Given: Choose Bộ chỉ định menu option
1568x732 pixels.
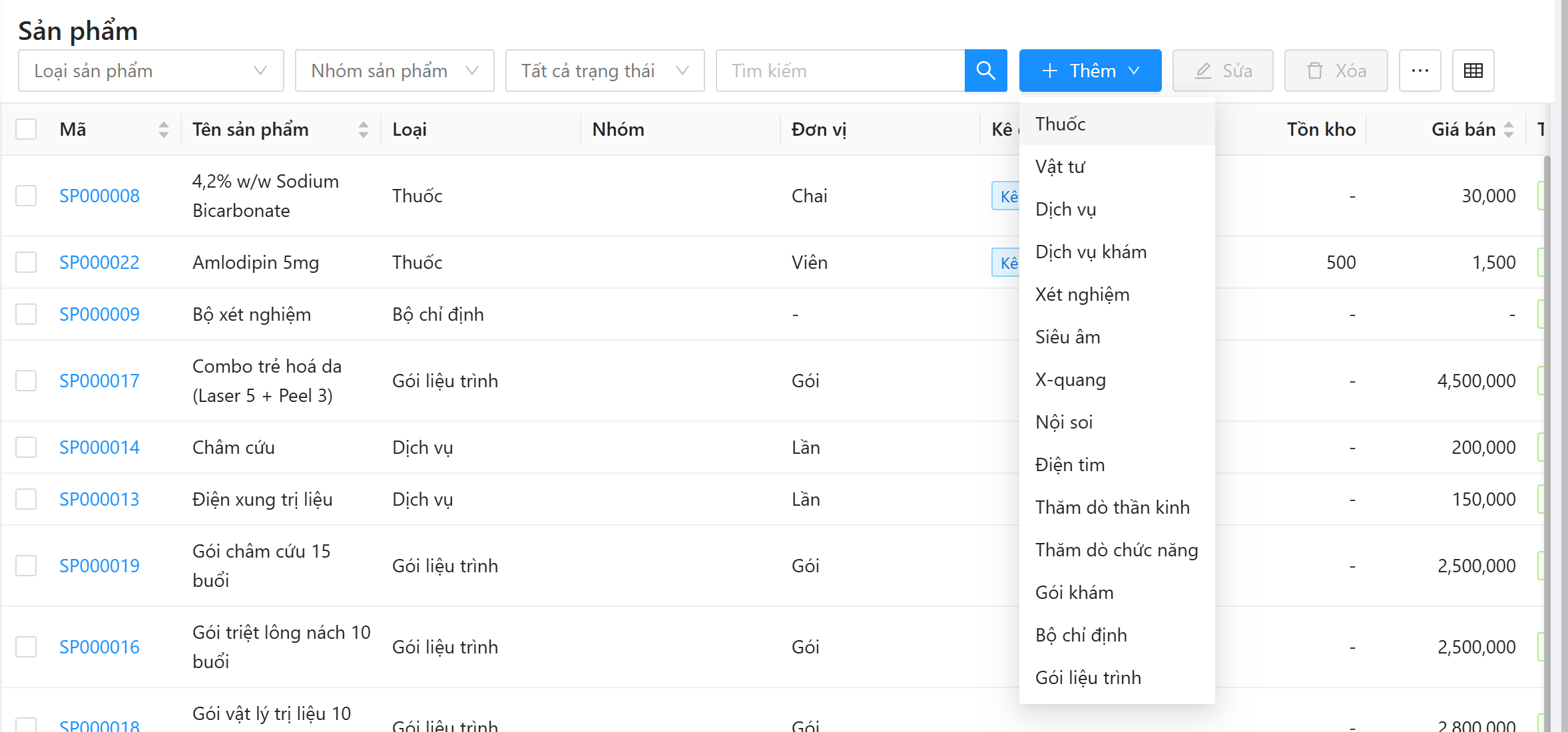Looking at the screenshot, I should tap(1117, 635).
